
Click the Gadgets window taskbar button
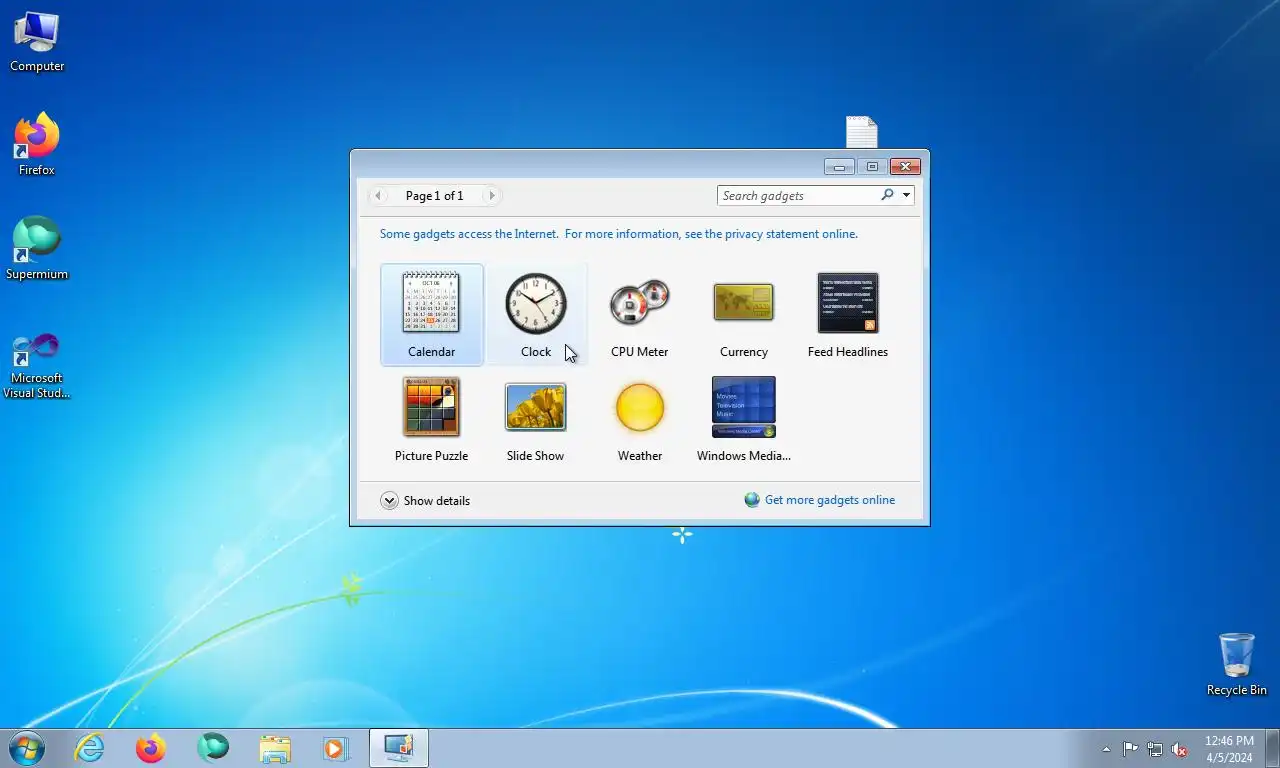(399, 748)
